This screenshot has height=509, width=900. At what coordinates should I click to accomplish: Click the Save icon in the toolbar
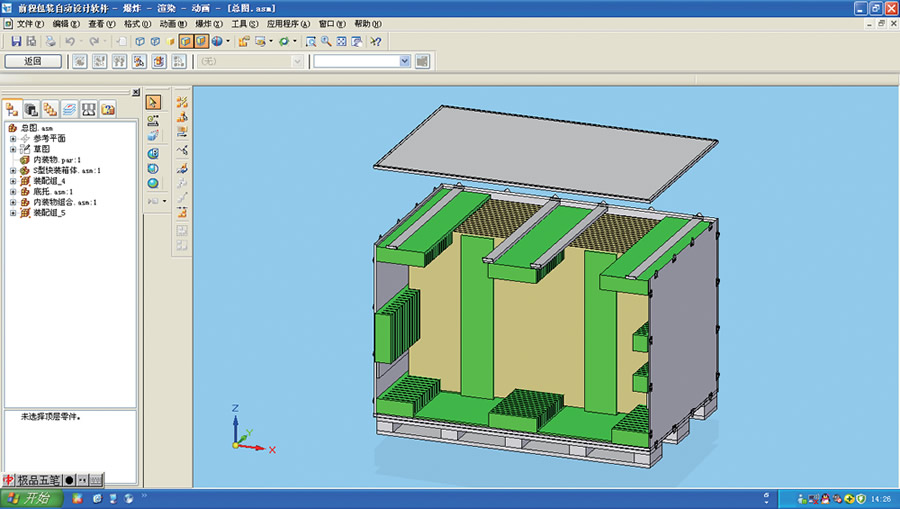pos(16,41)
